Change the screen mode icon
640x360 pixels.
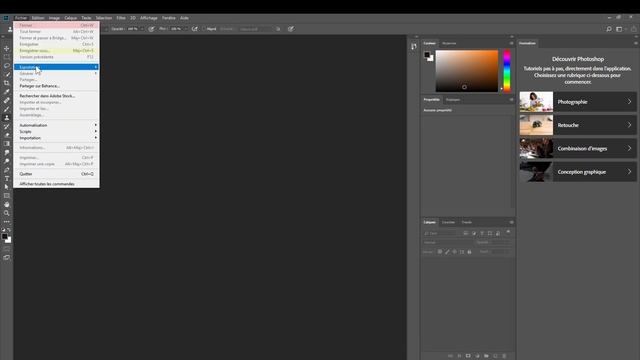pyautogui.click(x=7, y=258)
